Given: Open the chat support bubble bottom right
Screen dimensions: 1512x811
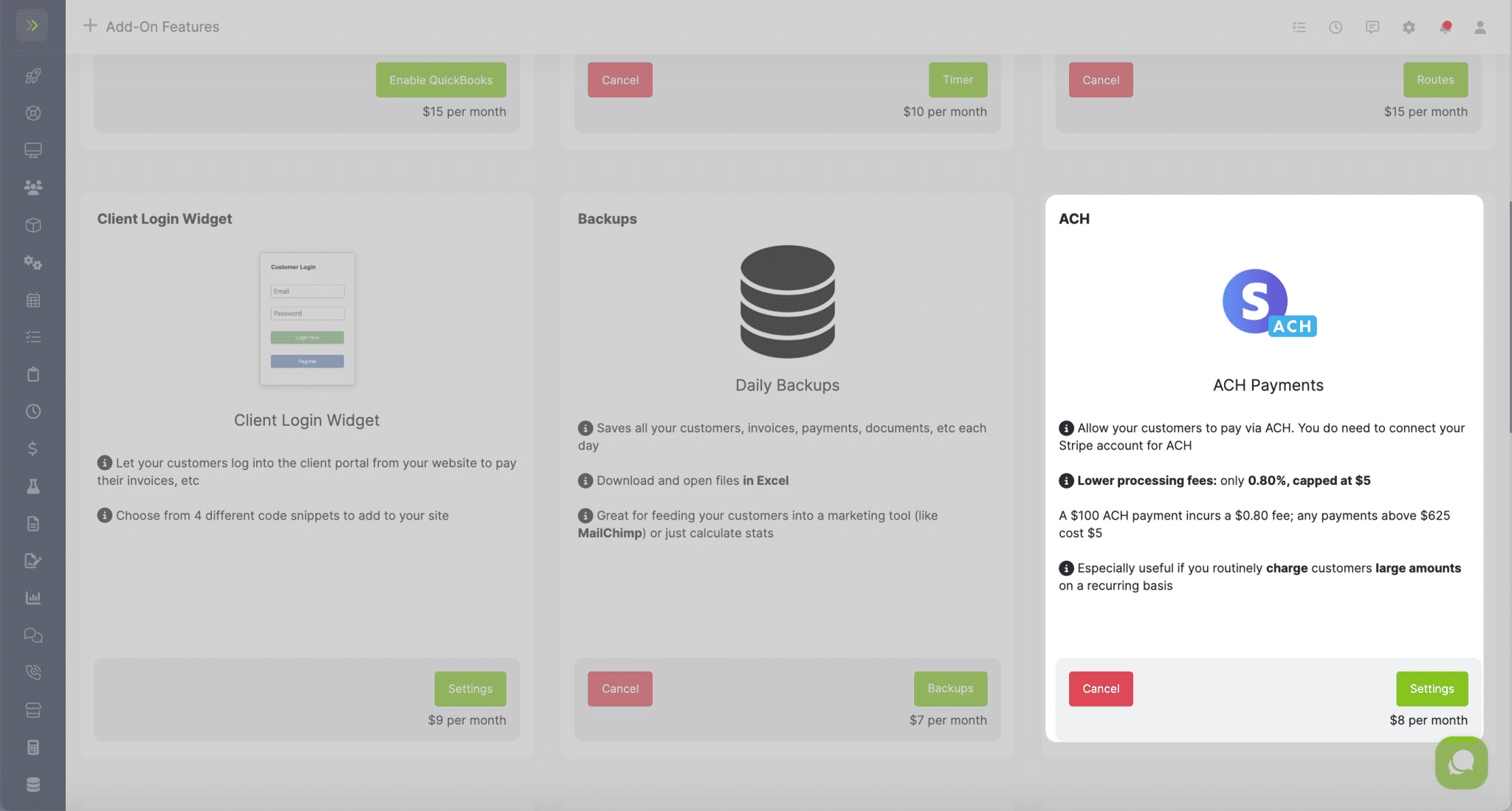Looking at the screenshot, I should click(1461, 763).
